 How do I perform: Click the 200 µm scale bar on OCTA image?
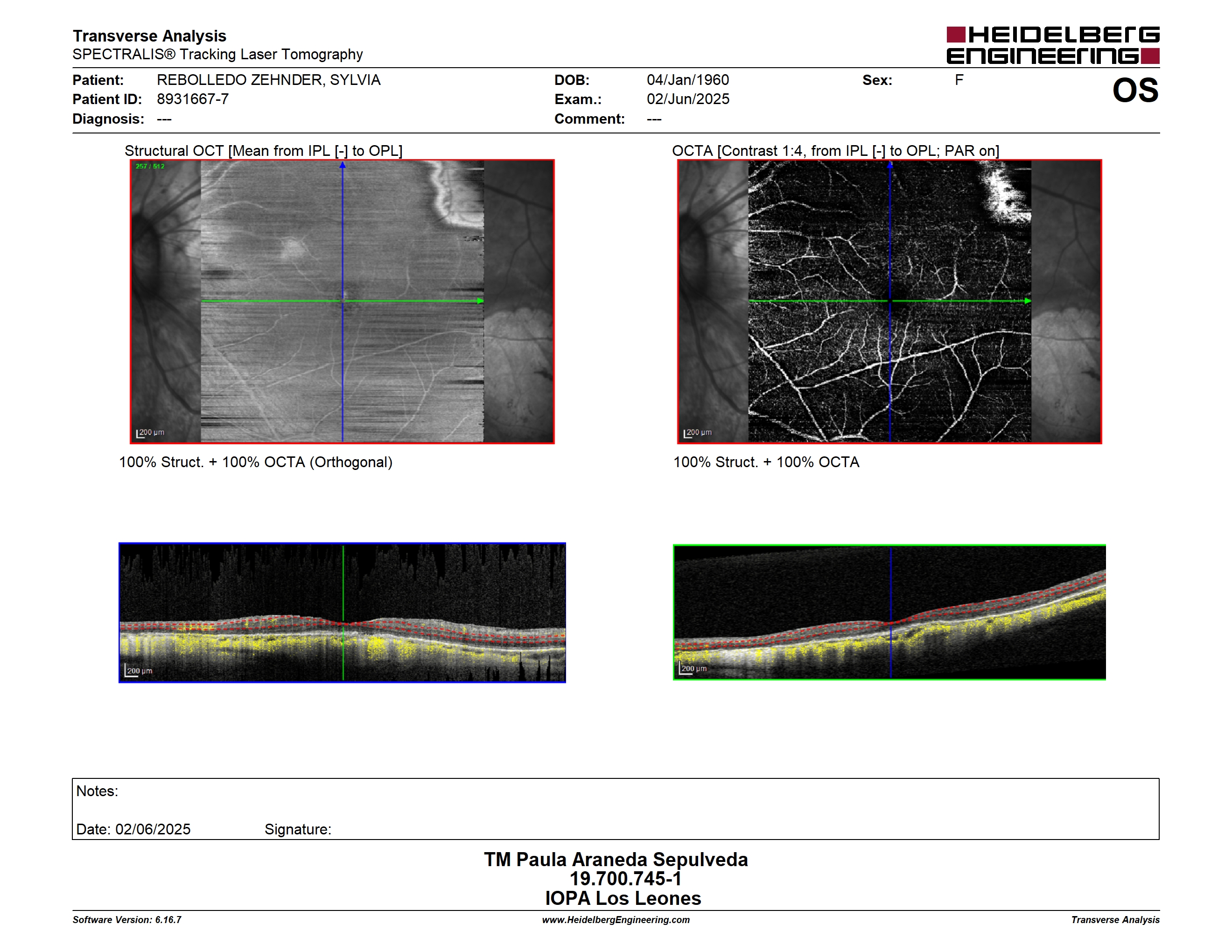coord(697,433)
